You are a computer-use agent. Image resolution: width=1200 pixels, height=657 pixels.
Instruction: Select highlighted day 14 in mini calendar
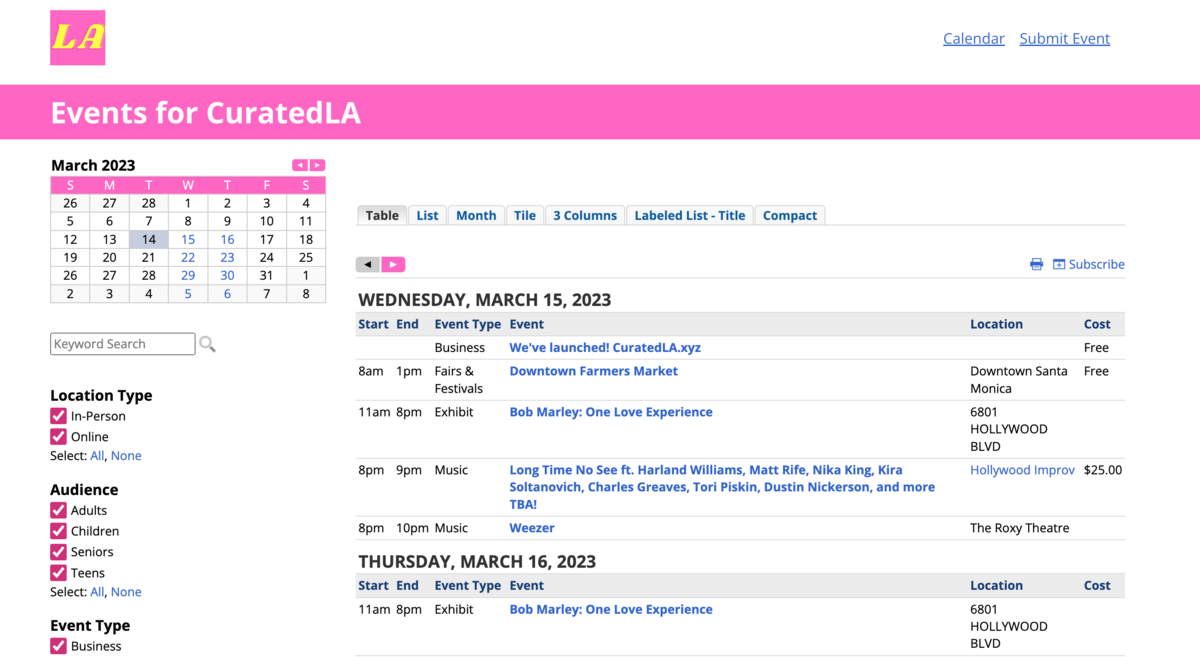coord(149,240)
